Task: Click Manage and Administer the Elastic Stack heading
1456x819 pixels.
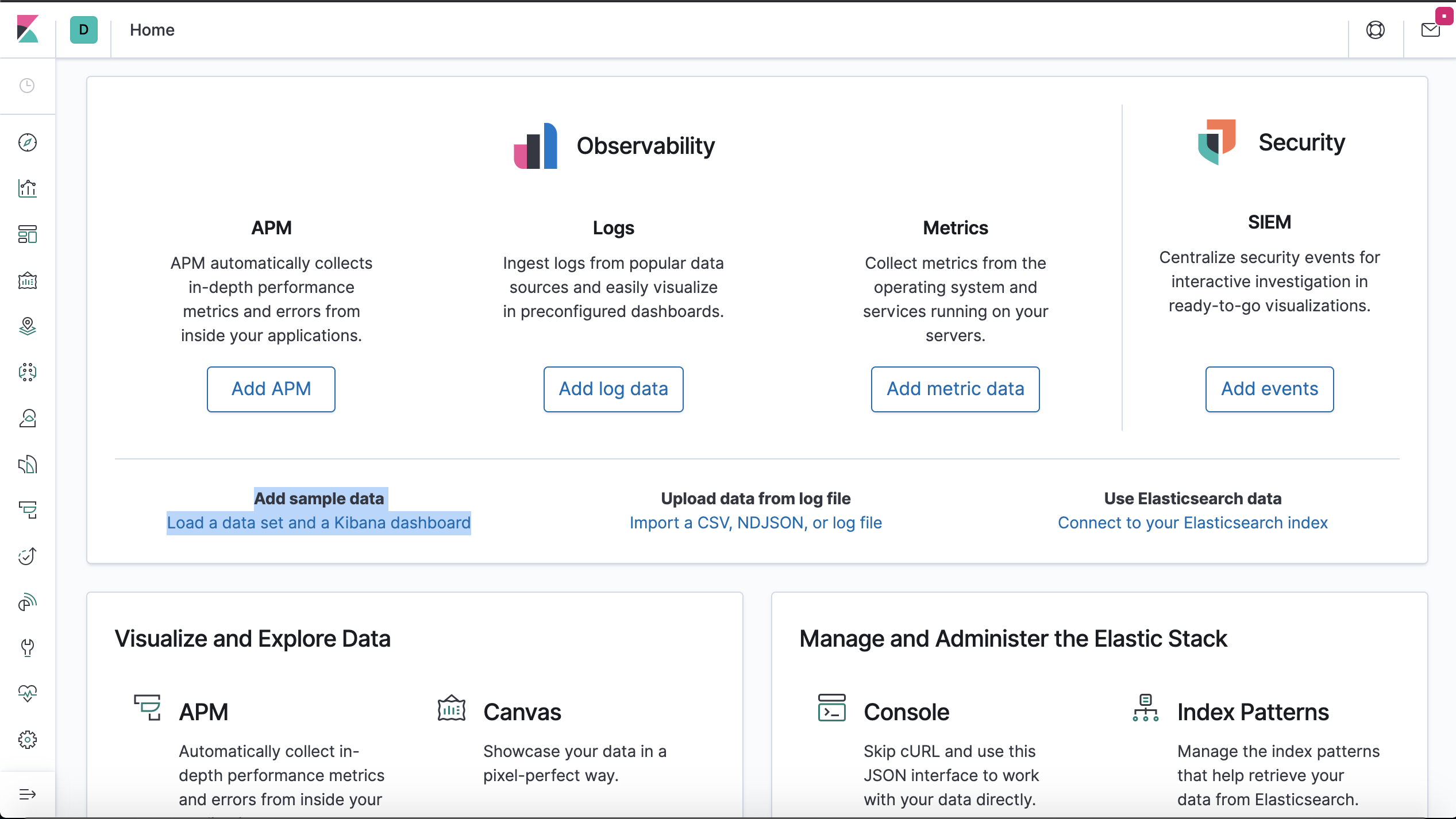Action: (x=1014, y=639)
